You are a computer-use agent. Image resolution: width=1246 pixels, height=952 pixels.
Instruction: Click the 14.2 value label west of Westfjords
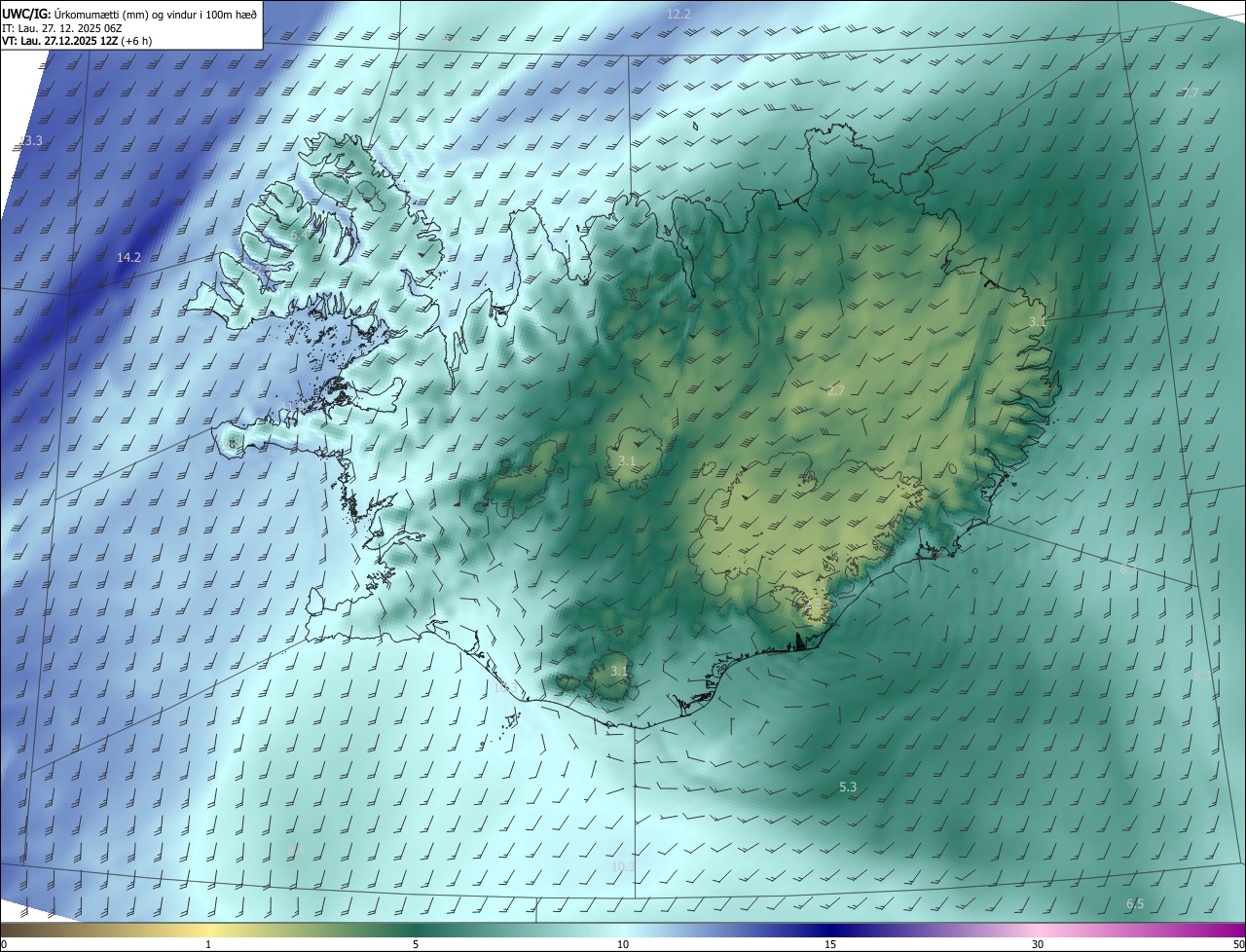coord(128,258)
